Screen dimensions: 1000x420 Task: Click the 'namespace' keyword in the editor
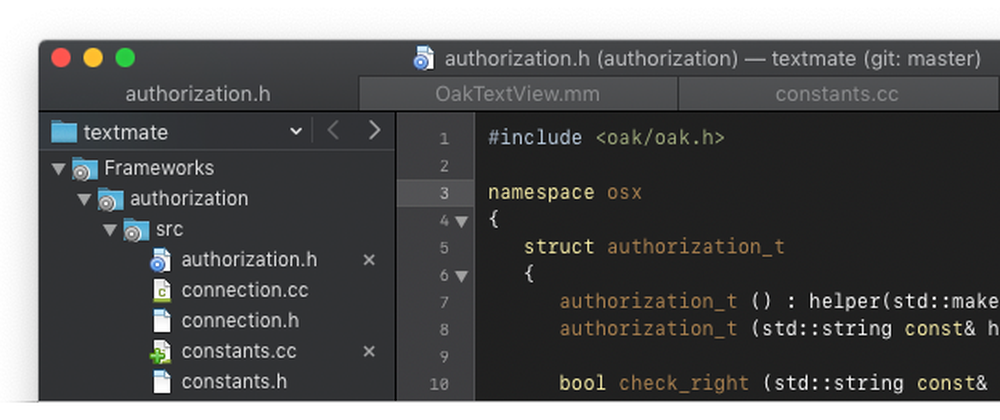(x=541, y=192)
